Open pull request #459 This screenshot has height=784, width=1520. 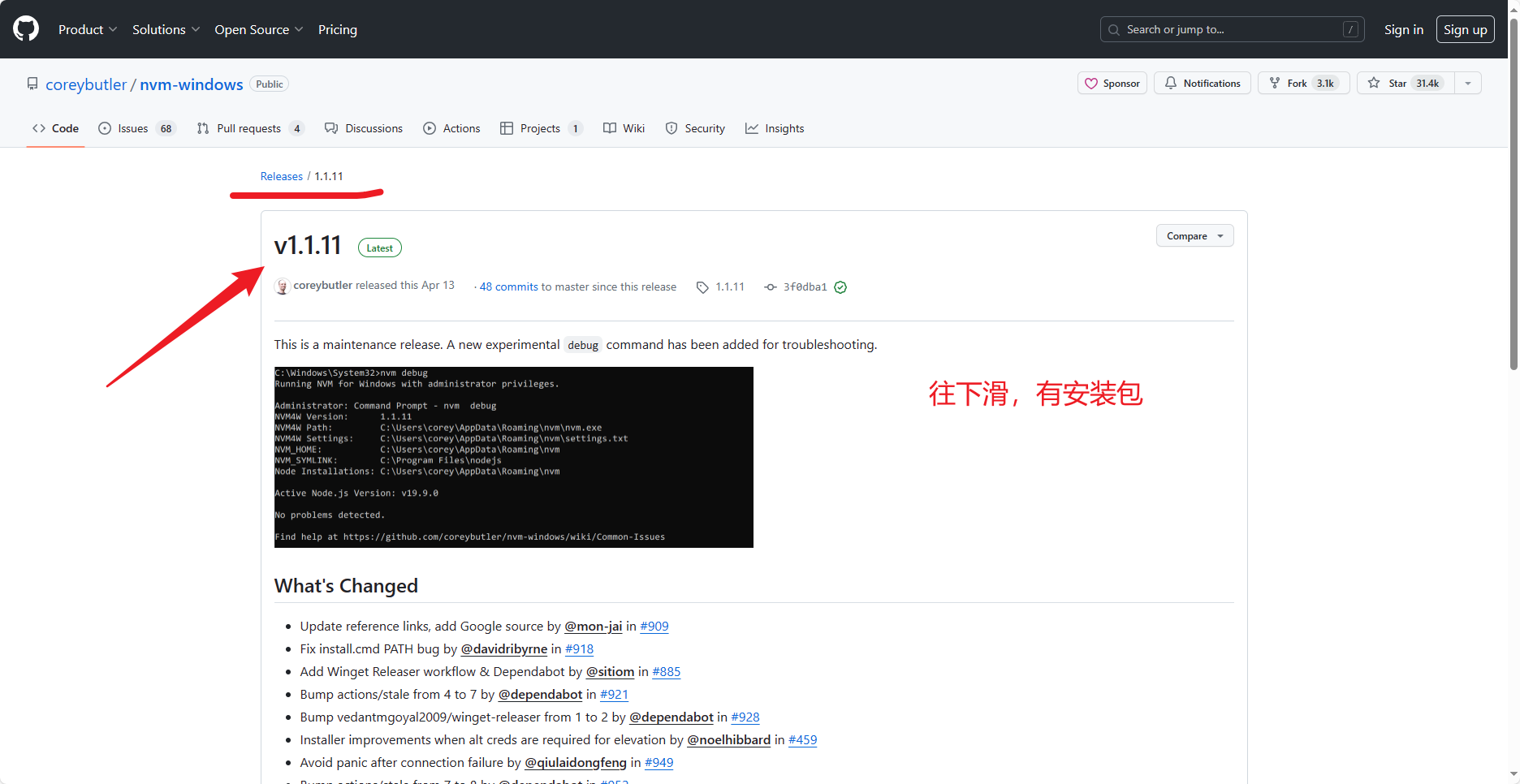tap(803, 739)
